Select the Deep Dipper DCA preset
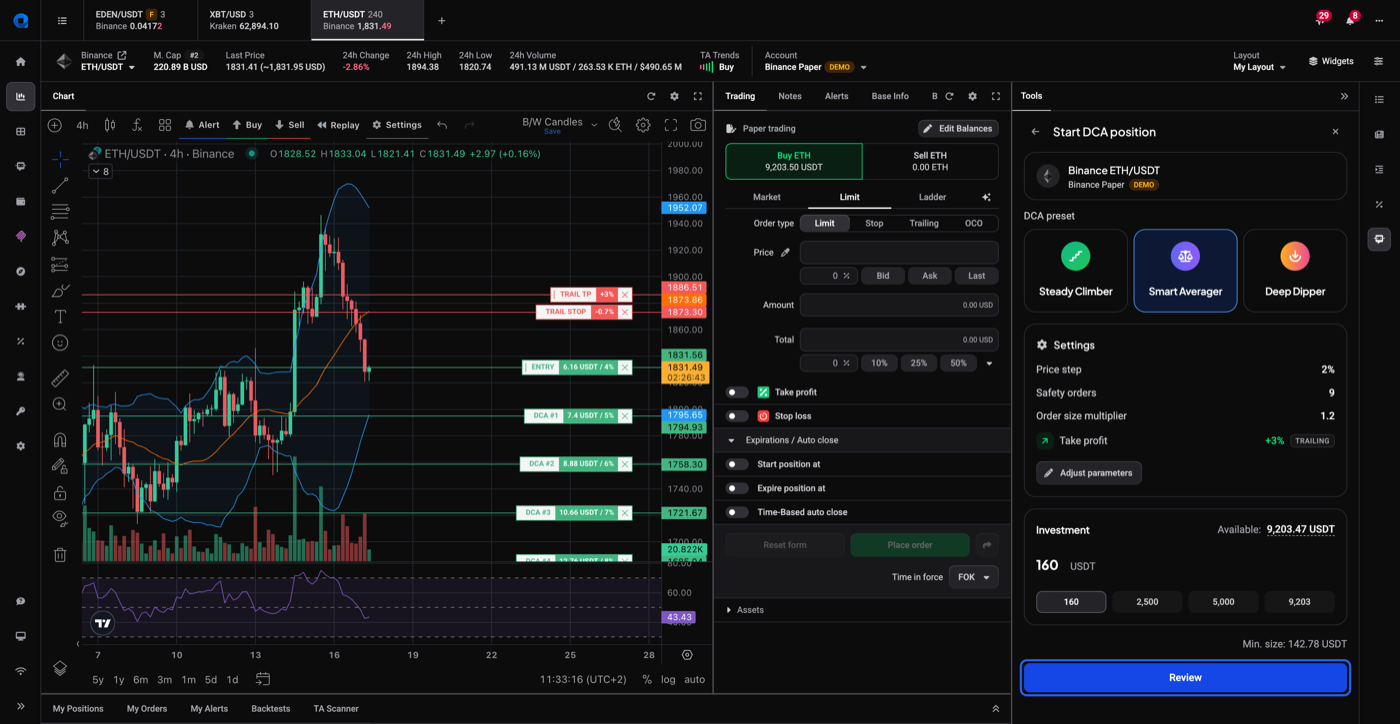Screen dimensions: 1400x724 (1295, 271)
